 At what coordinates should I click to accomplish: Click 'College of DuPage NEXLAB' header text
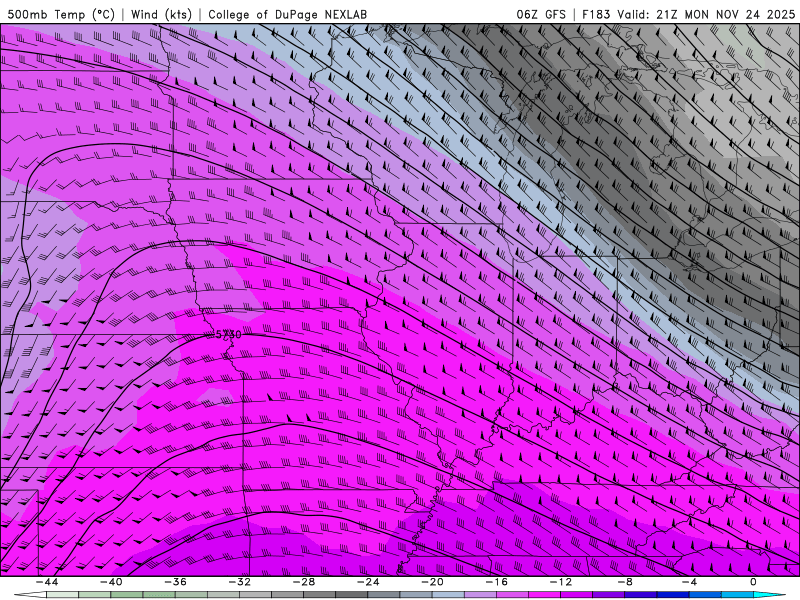tap(287, 14)
